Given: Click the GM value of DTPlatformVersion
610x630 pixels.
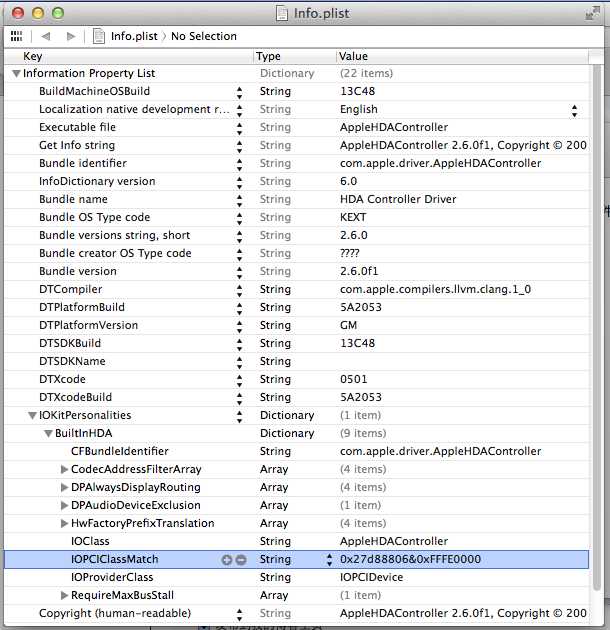Looking at the screenshot, I should tap(348, 325).
